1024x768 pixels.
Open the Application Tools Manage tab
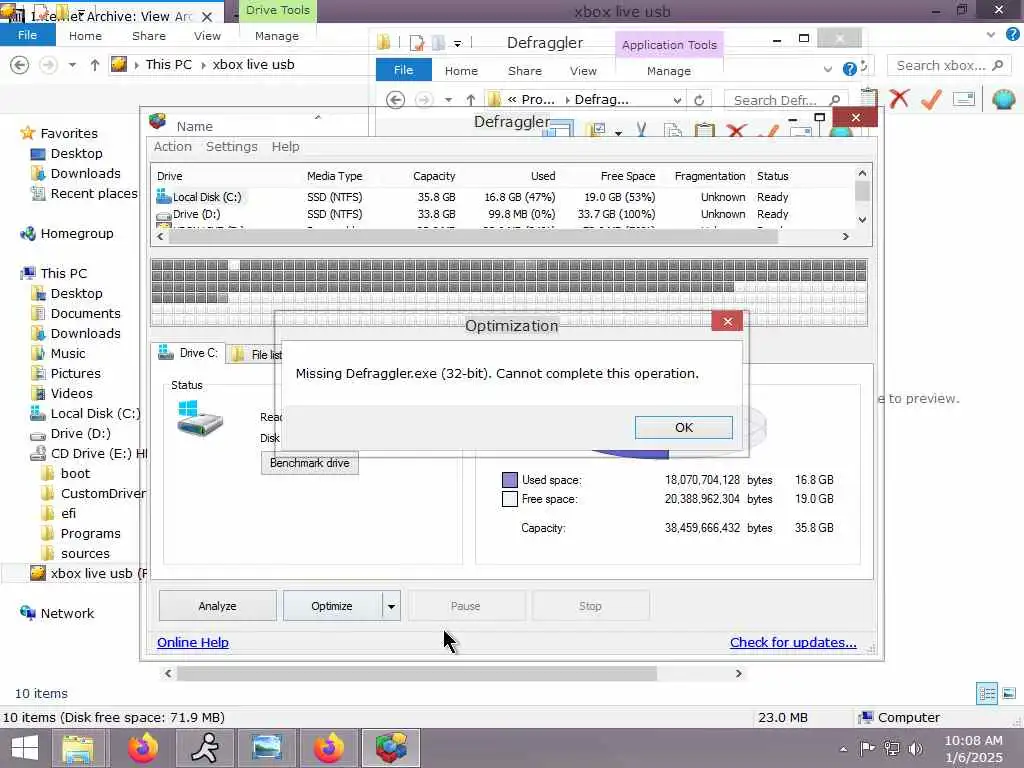tap(669, 71)
